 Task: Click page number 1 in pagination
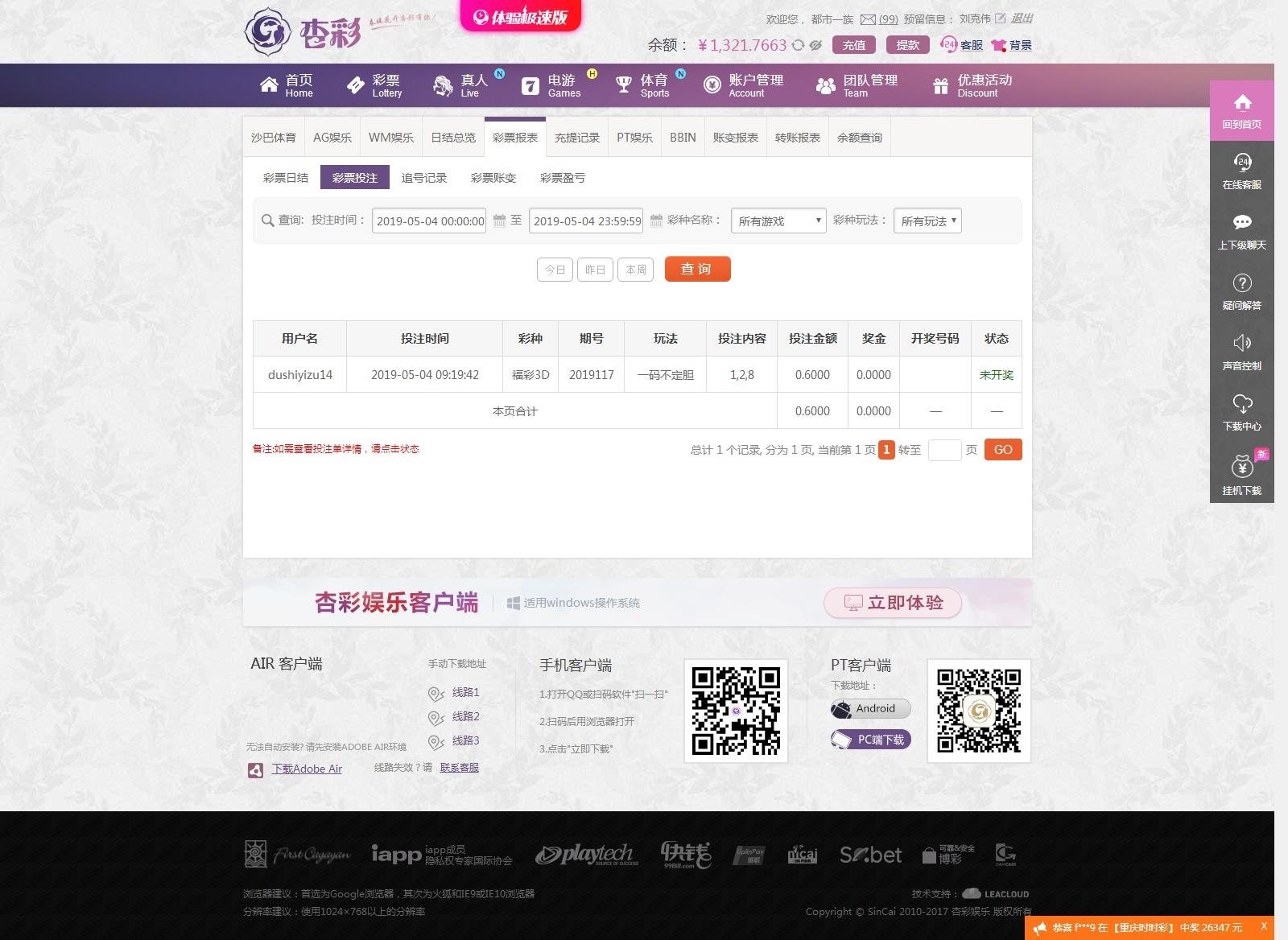point(886,450)
